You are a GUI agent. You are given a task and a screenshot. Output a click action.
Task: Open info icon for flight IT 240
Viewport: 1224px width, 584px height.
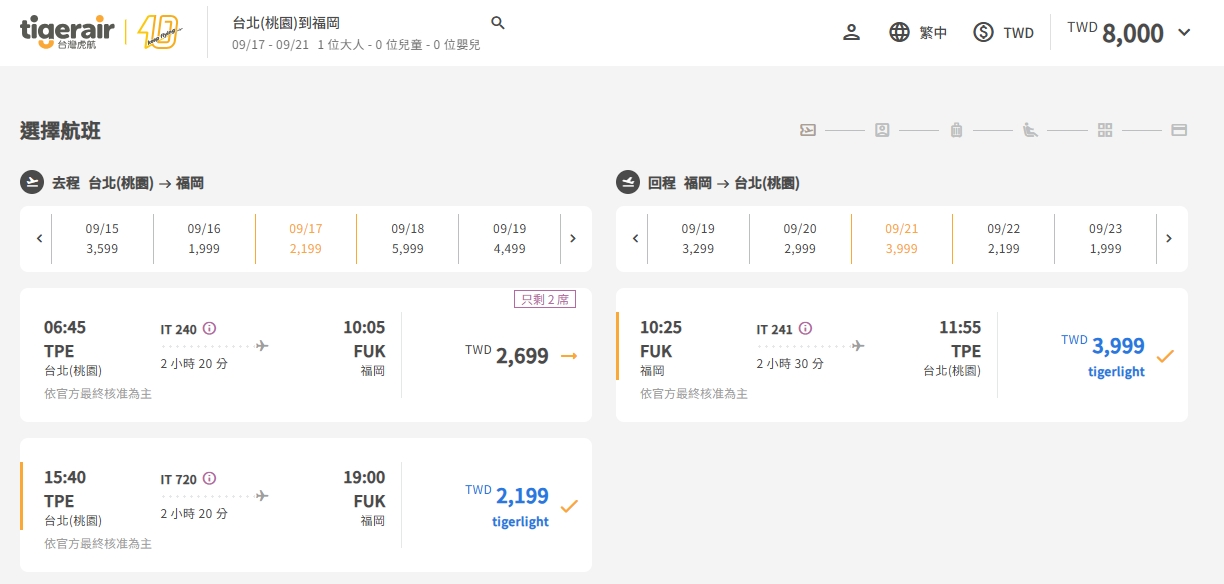(x=209, y=328)
